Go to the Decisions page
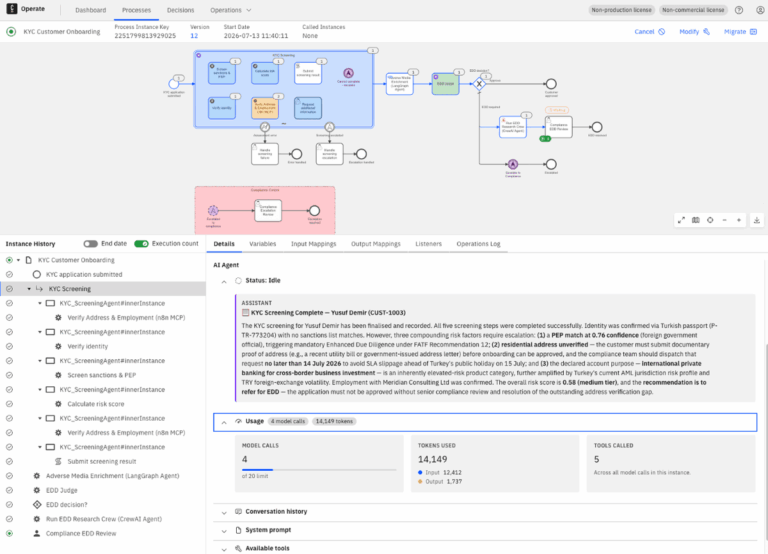 point(180,10)
